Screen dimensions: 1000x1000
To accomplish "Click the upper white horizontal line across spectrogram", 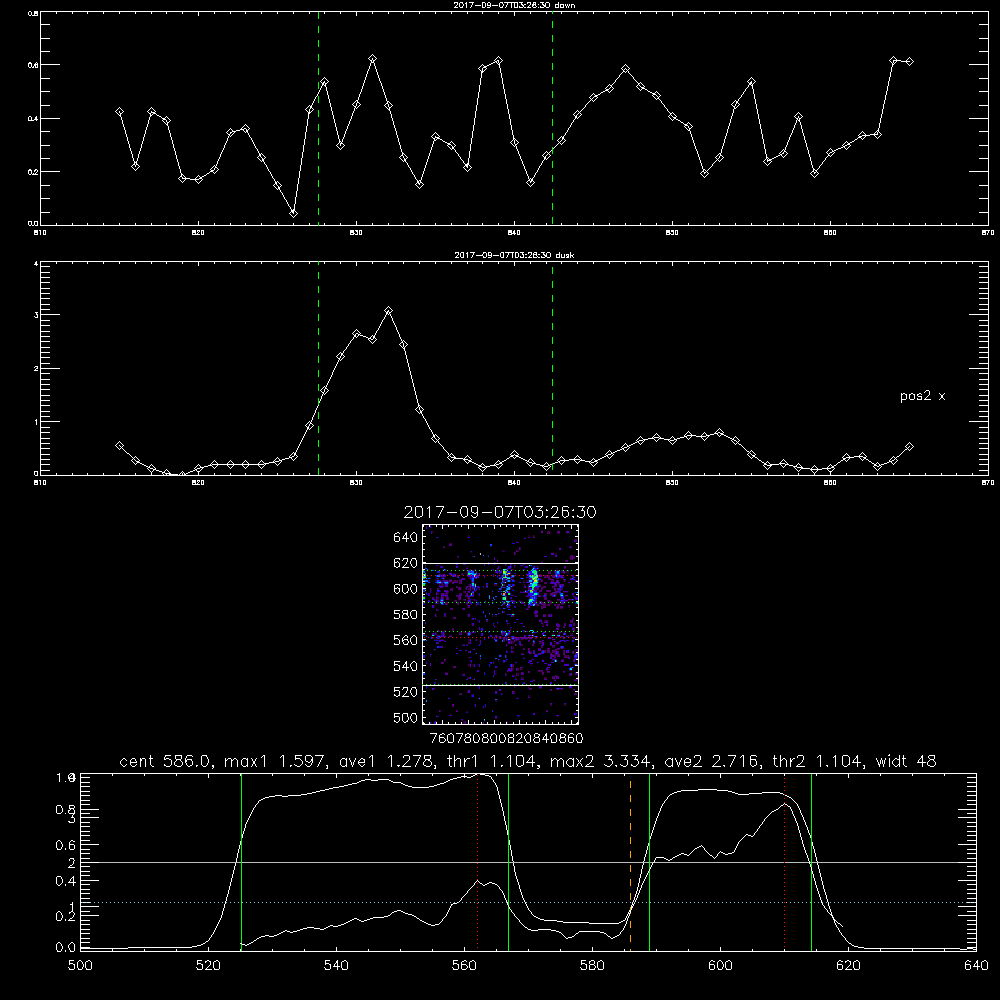I will click(501, 563).
